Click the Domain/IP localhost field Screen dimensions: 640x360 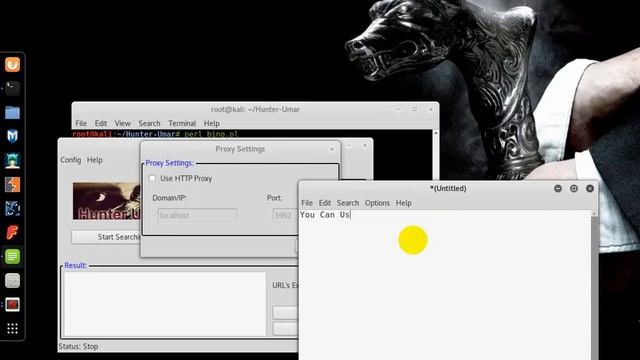click(197, 215)
